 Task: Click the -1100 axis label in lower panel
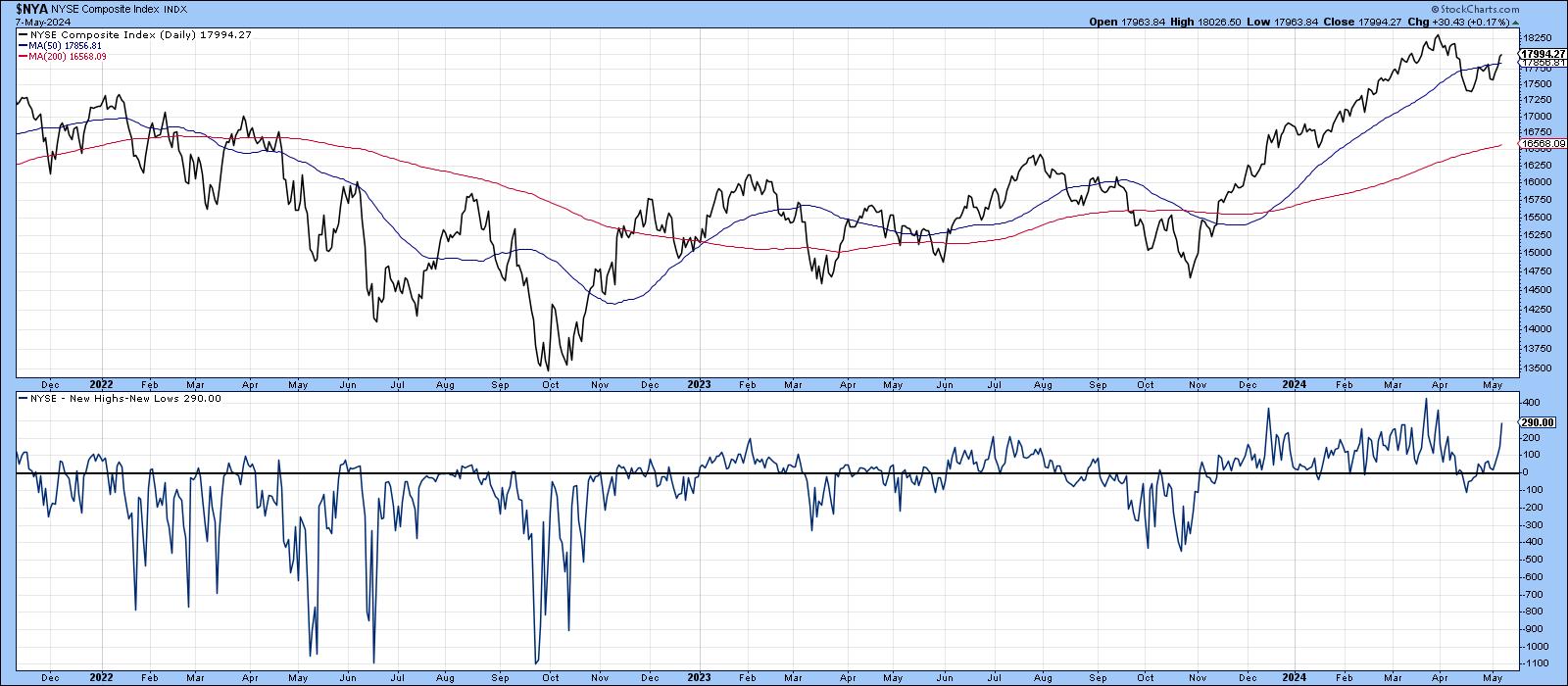point(1535,664)
